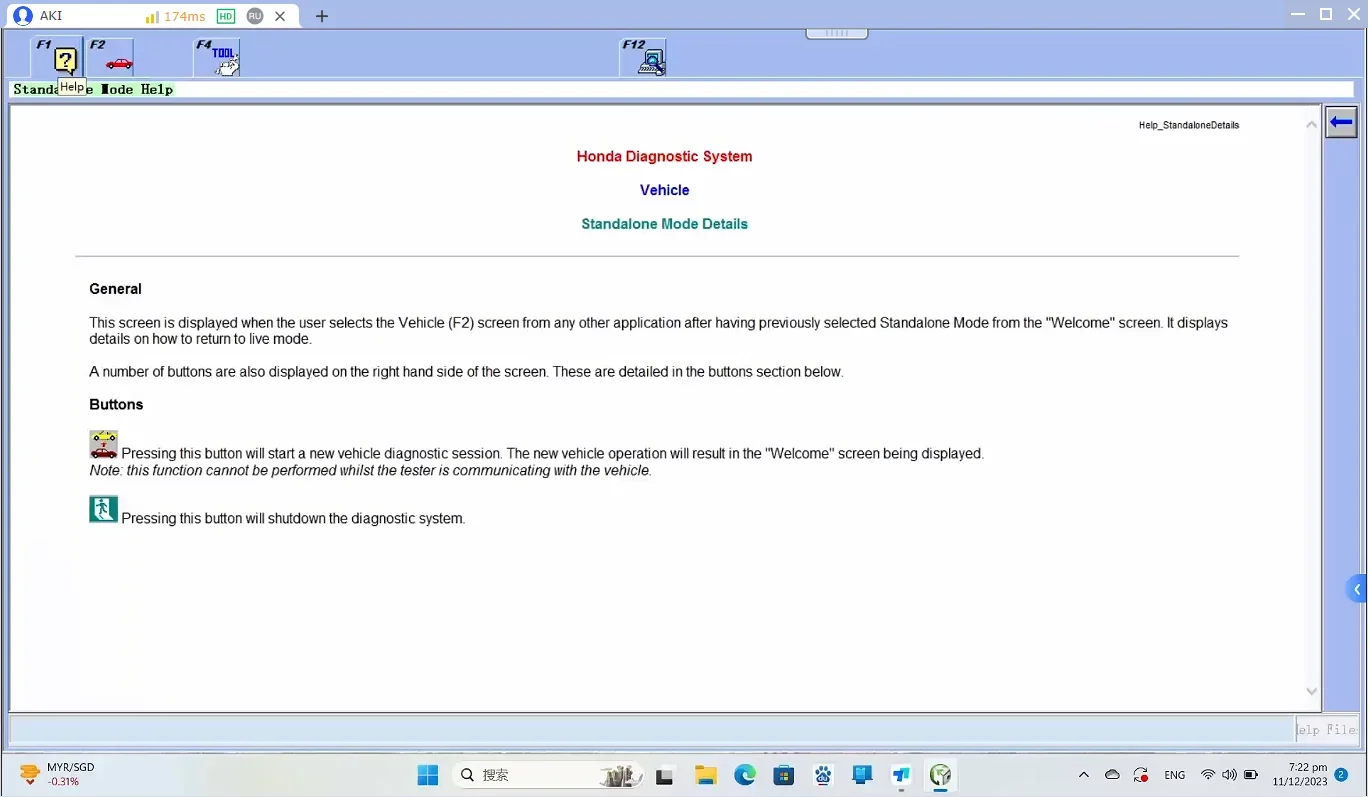Click the RU badge in the tab

coord(255,16)
